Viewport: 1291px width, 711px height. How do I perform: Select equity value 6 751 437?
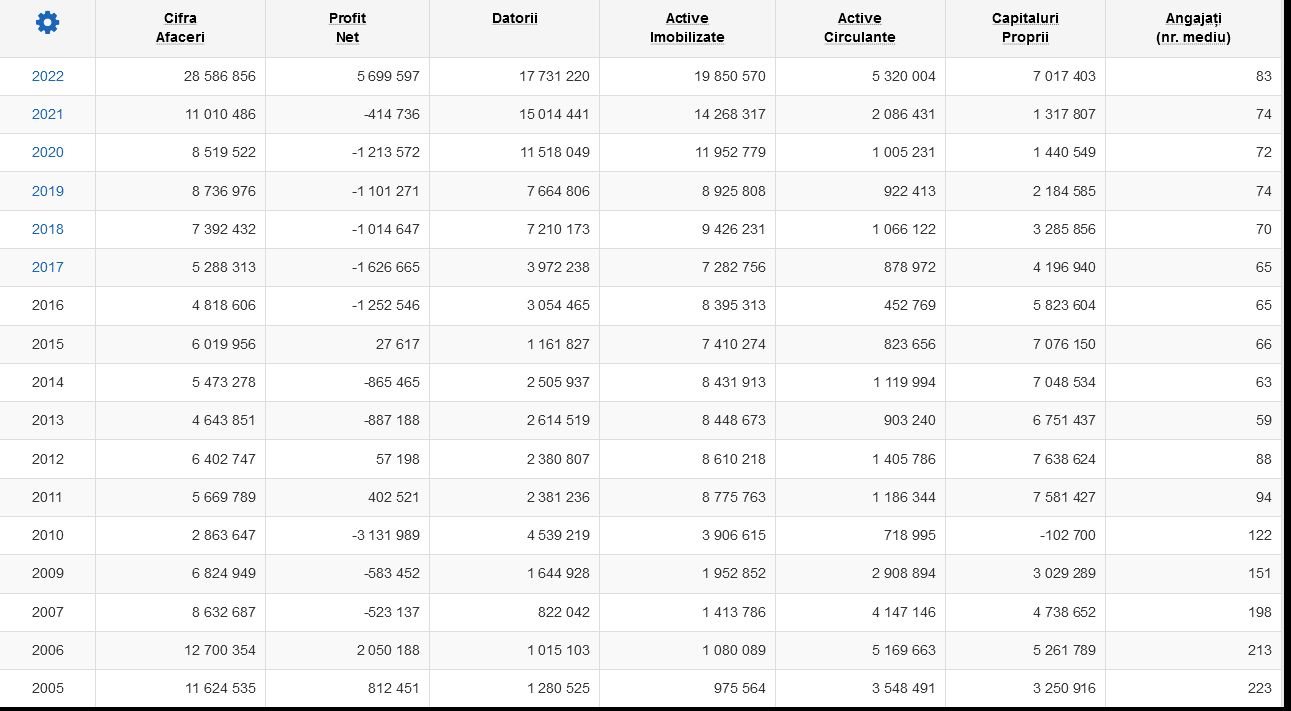[1064, 420]
